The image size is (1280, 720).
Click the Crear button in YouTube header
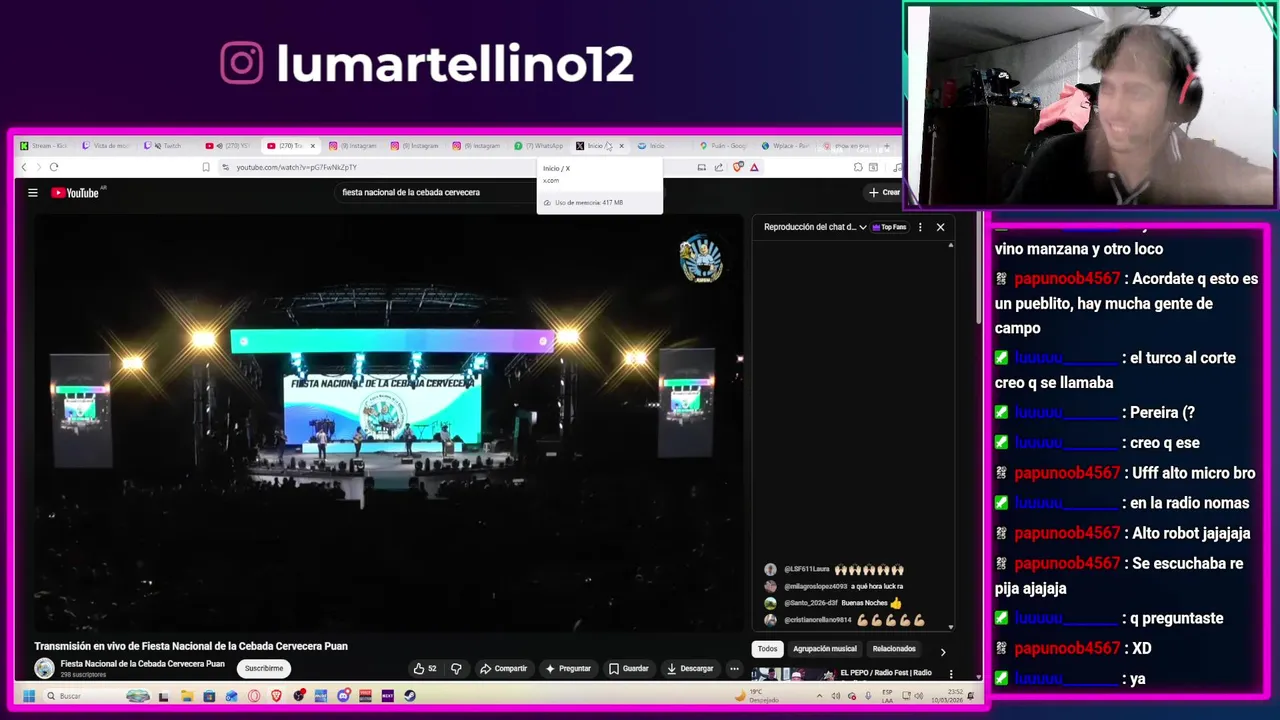click(884, 192)
